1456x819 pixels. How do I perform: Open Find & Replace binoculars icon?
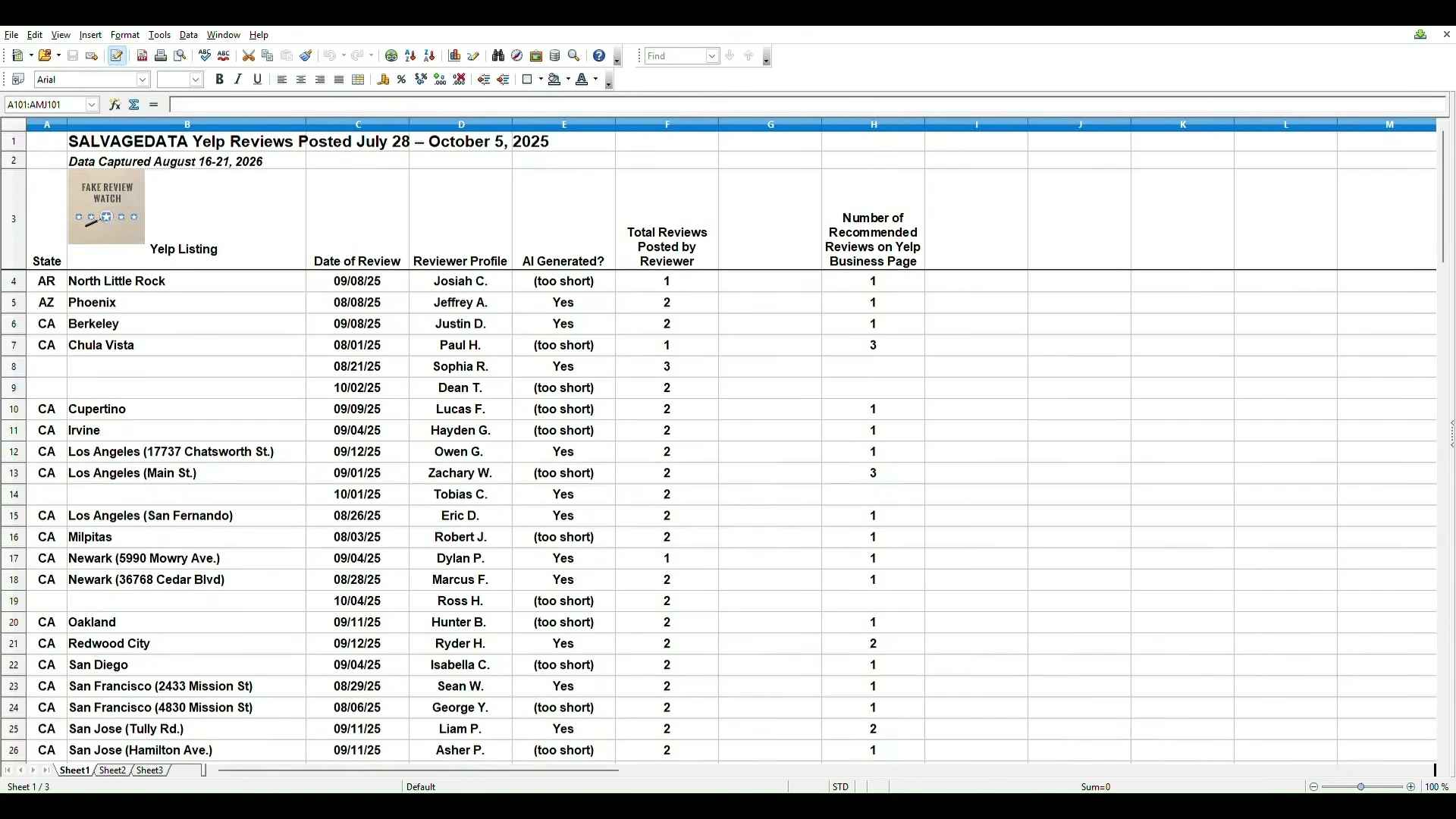coord(498,56)
